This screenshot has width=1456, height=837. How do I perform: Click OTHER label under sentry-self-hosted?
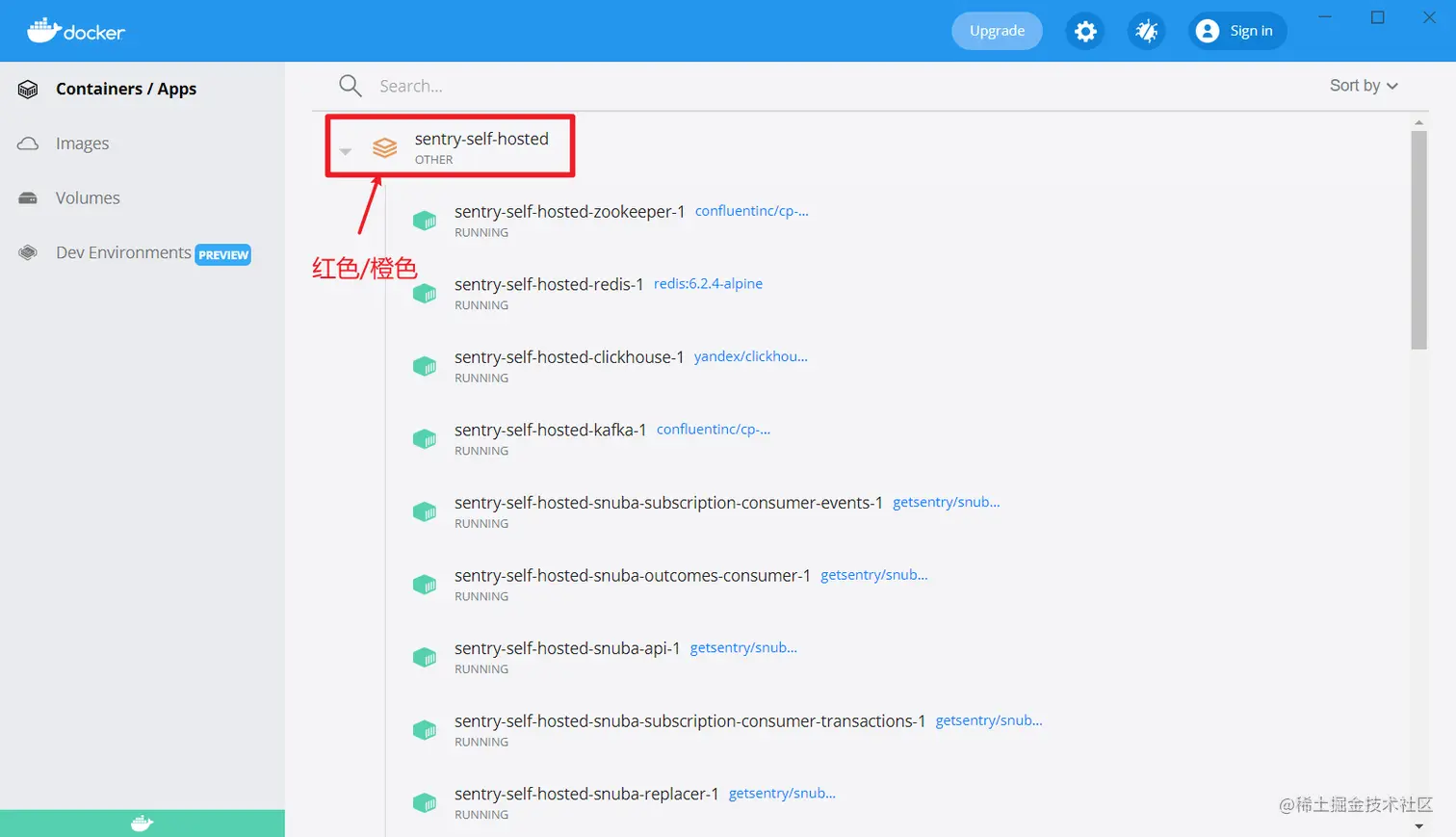point(433,160)
